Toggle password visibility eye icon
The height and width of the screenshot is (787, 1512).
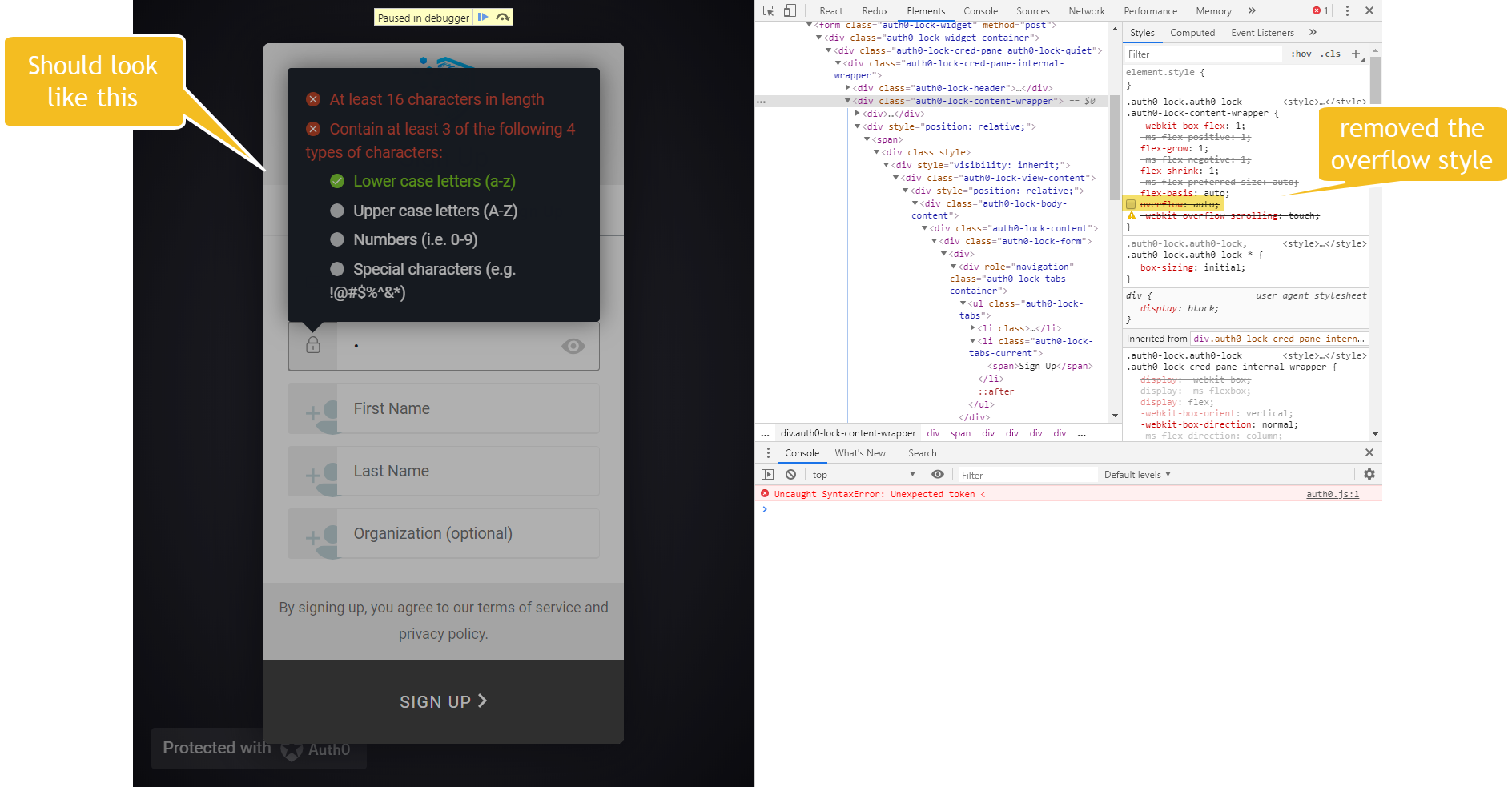(573, 346)
